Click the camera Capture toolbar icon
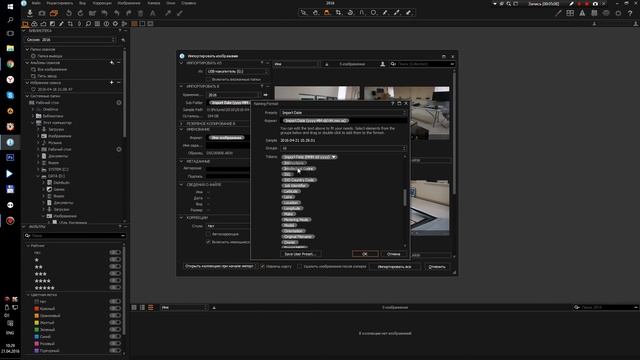Viewport: 640px width, 360px height. [x=42, y=13]
